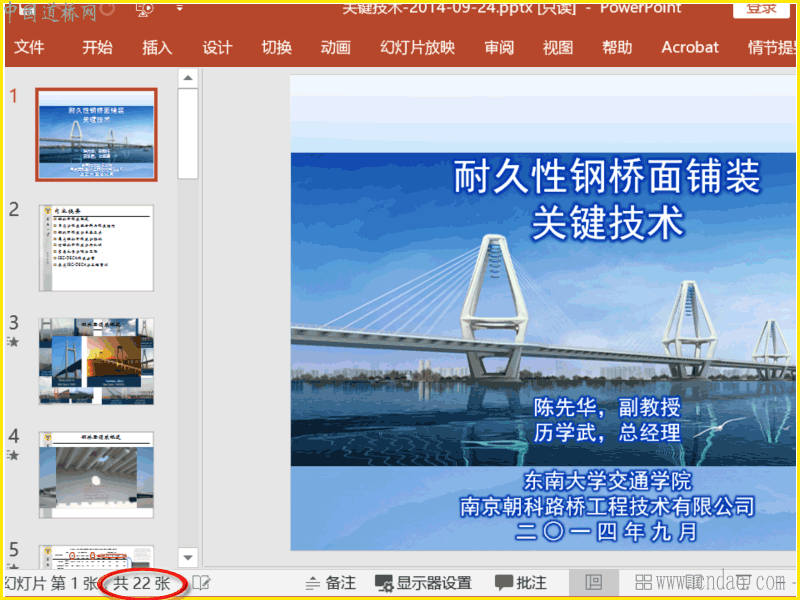Click the 关键技术 title line on the slide
This screenshot has height=600, width=800.
pyautogui.click(x=607, y=223)
